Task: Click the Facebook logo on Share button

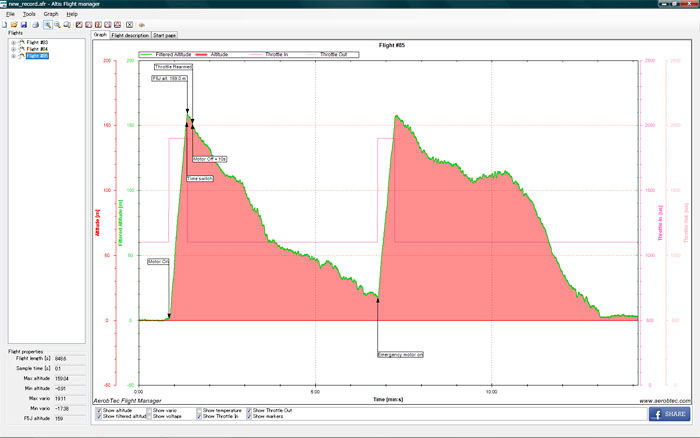Action: point(657,414)
